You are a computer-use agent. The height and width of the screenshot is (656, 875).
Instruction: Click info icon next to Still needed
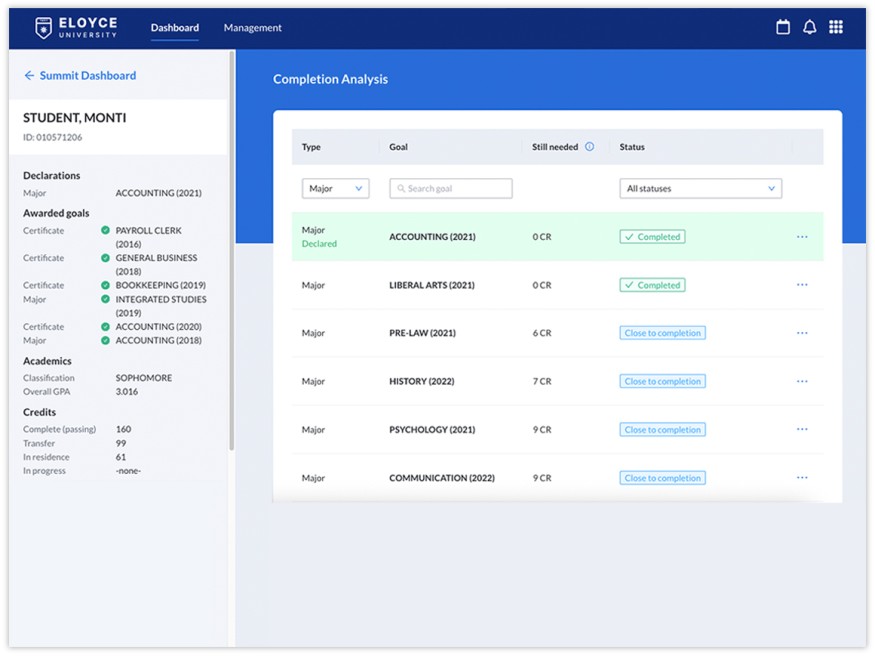(589, 147)
